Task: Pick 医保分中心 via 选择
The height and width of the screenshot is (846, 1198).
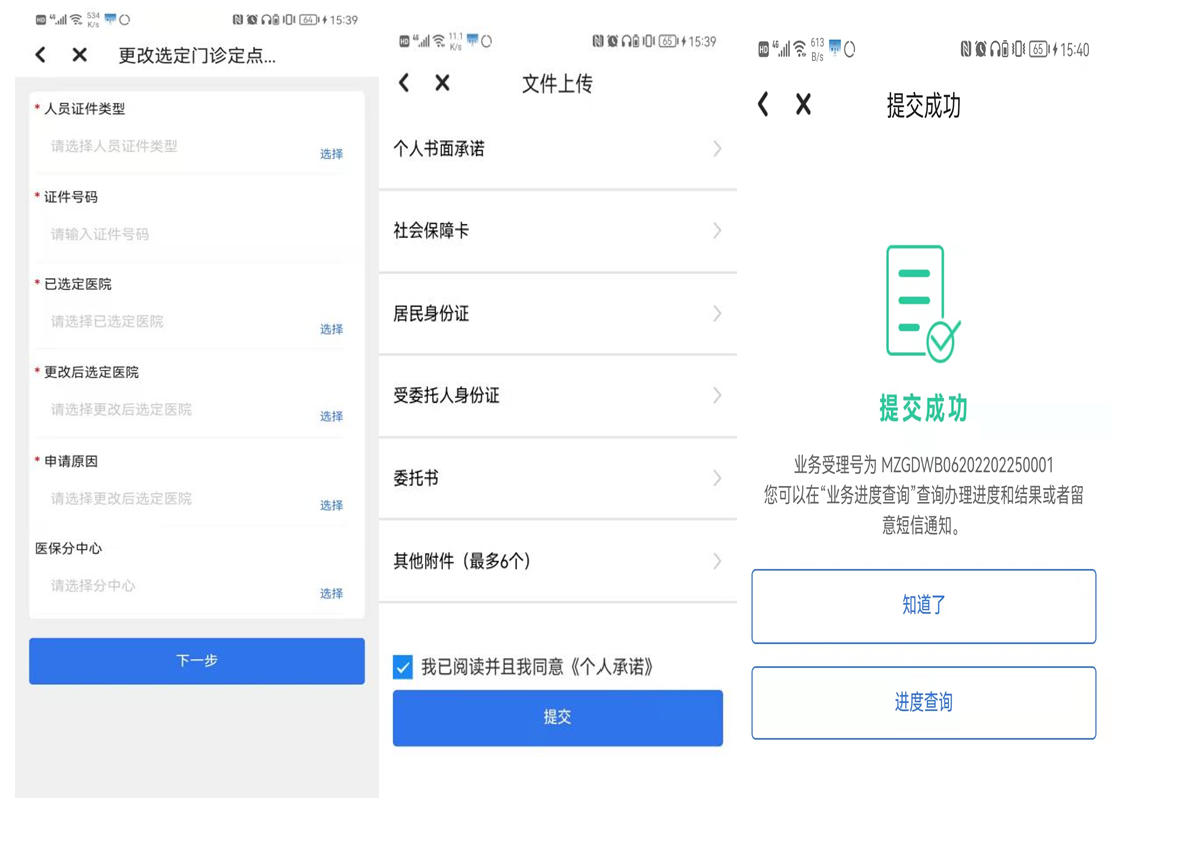Action: (331, 593)
